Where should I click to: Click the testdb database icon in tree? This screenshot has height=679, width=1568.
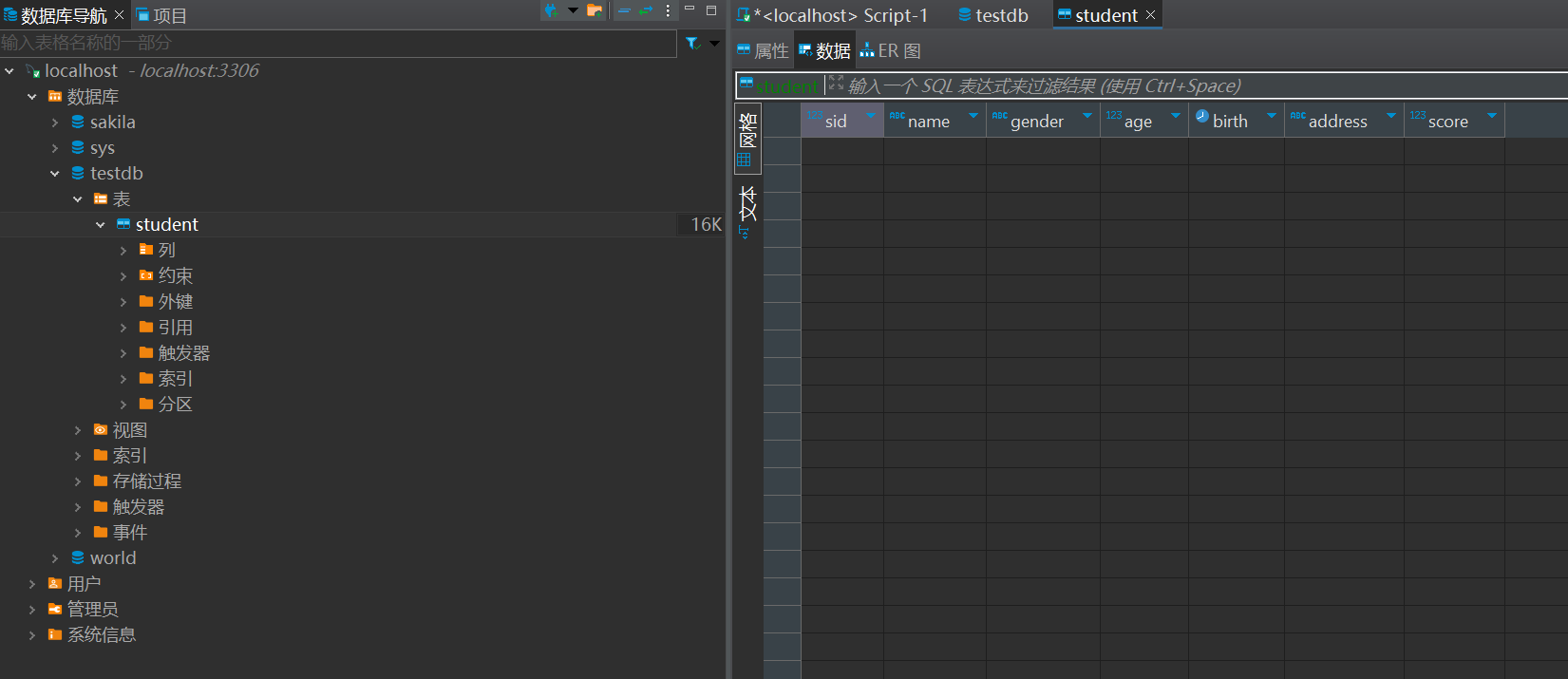78,173
